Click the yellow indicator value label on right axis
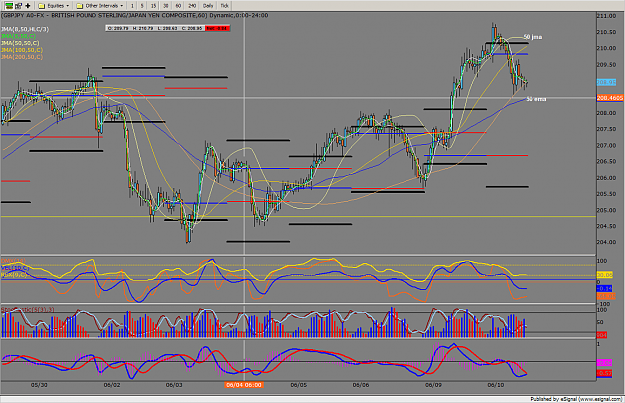 605,275
